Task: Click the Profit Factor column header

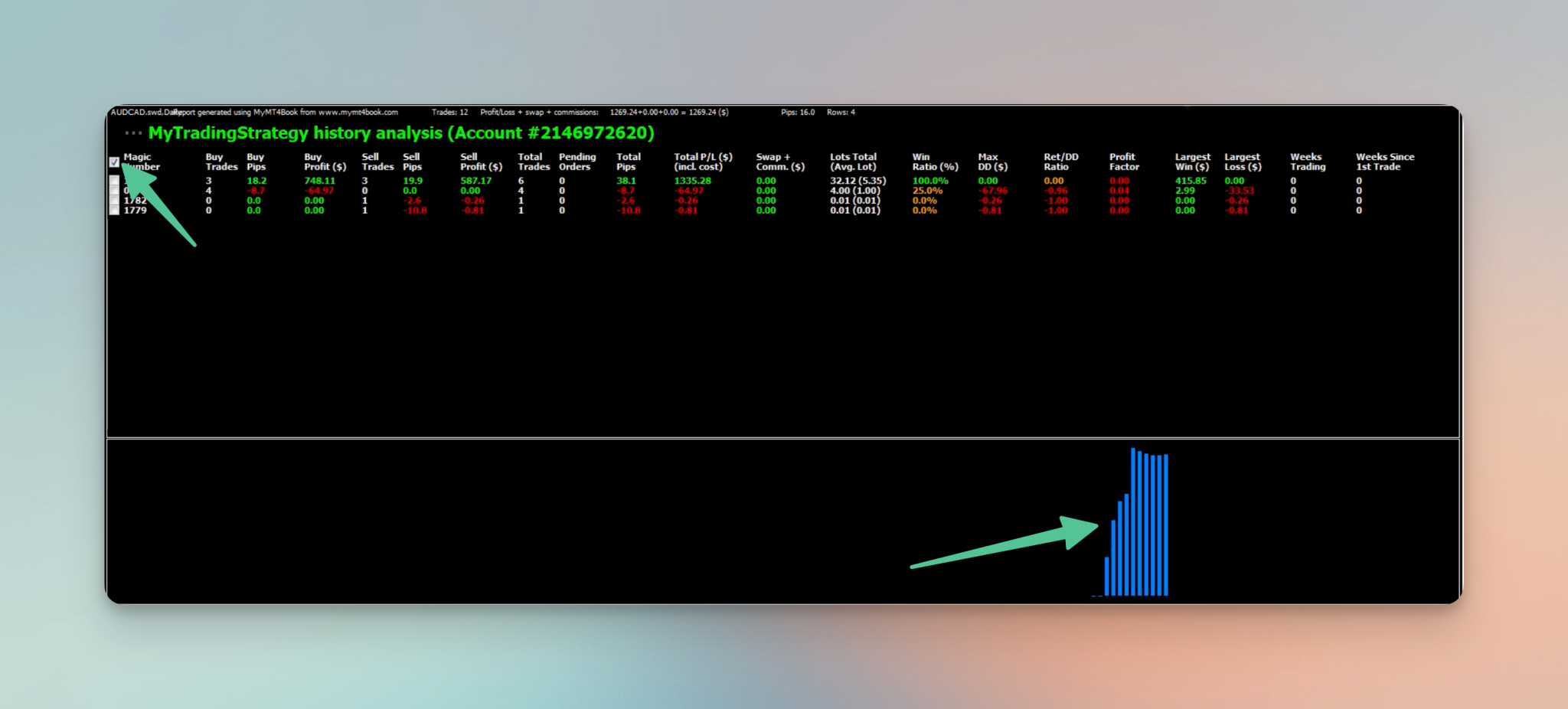Action: tap(1124, 162)
